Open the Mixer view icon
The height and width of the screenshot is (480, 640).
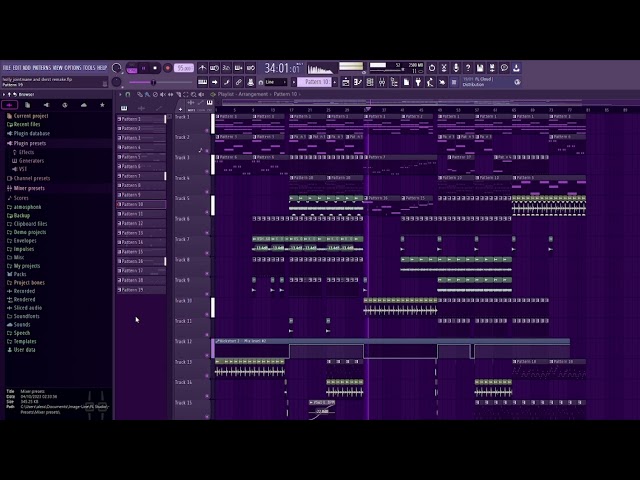click(x=382, y=82)
